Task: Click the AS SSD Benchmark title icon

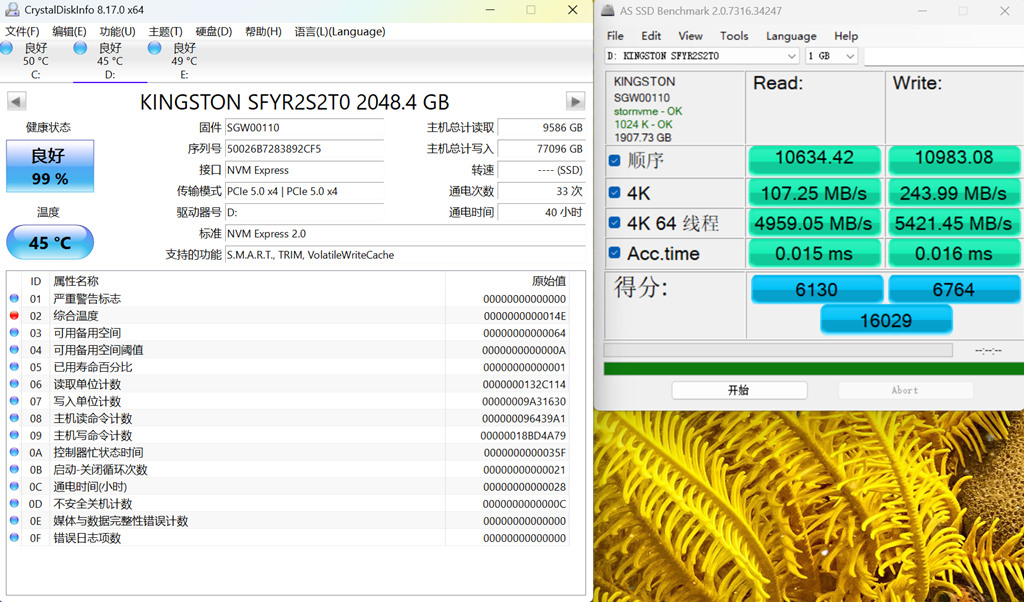Action: 607,11
